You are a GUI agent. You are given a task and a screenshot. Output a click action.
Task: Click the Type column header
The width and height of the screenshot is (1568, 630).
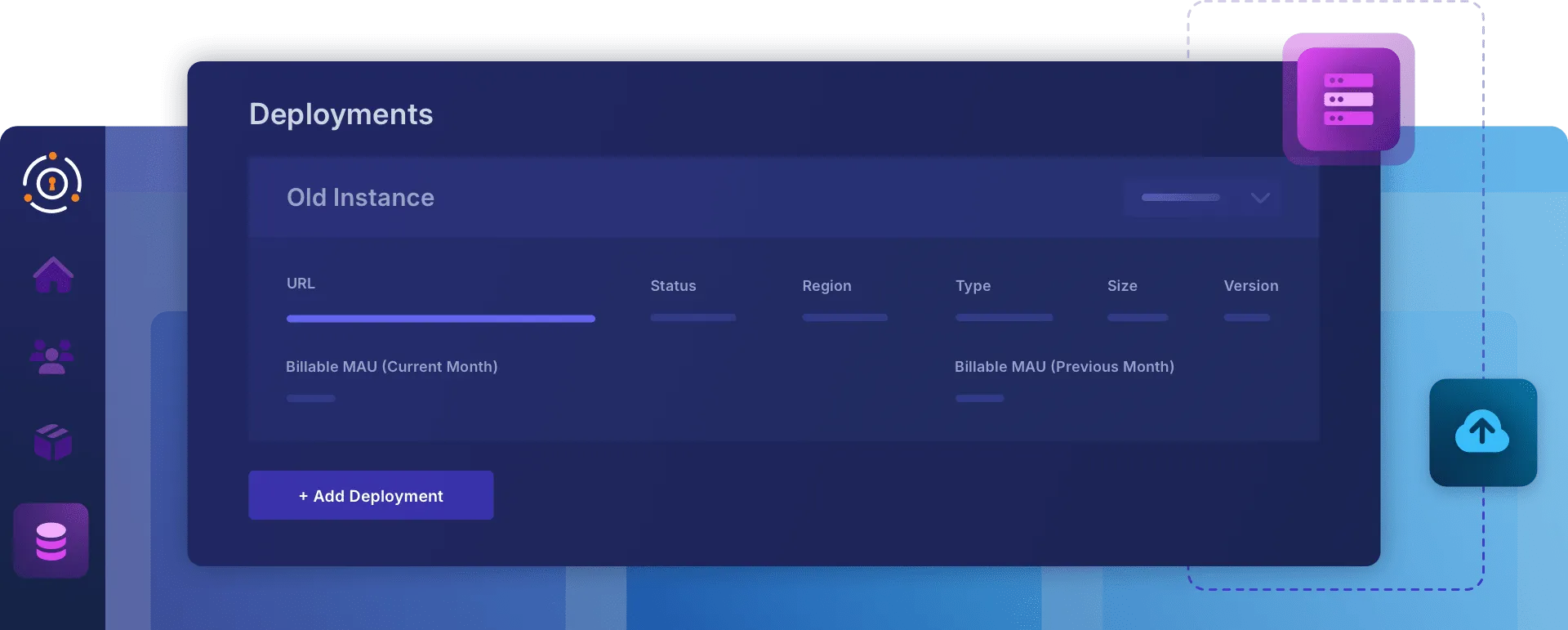[x=973, y=286]
